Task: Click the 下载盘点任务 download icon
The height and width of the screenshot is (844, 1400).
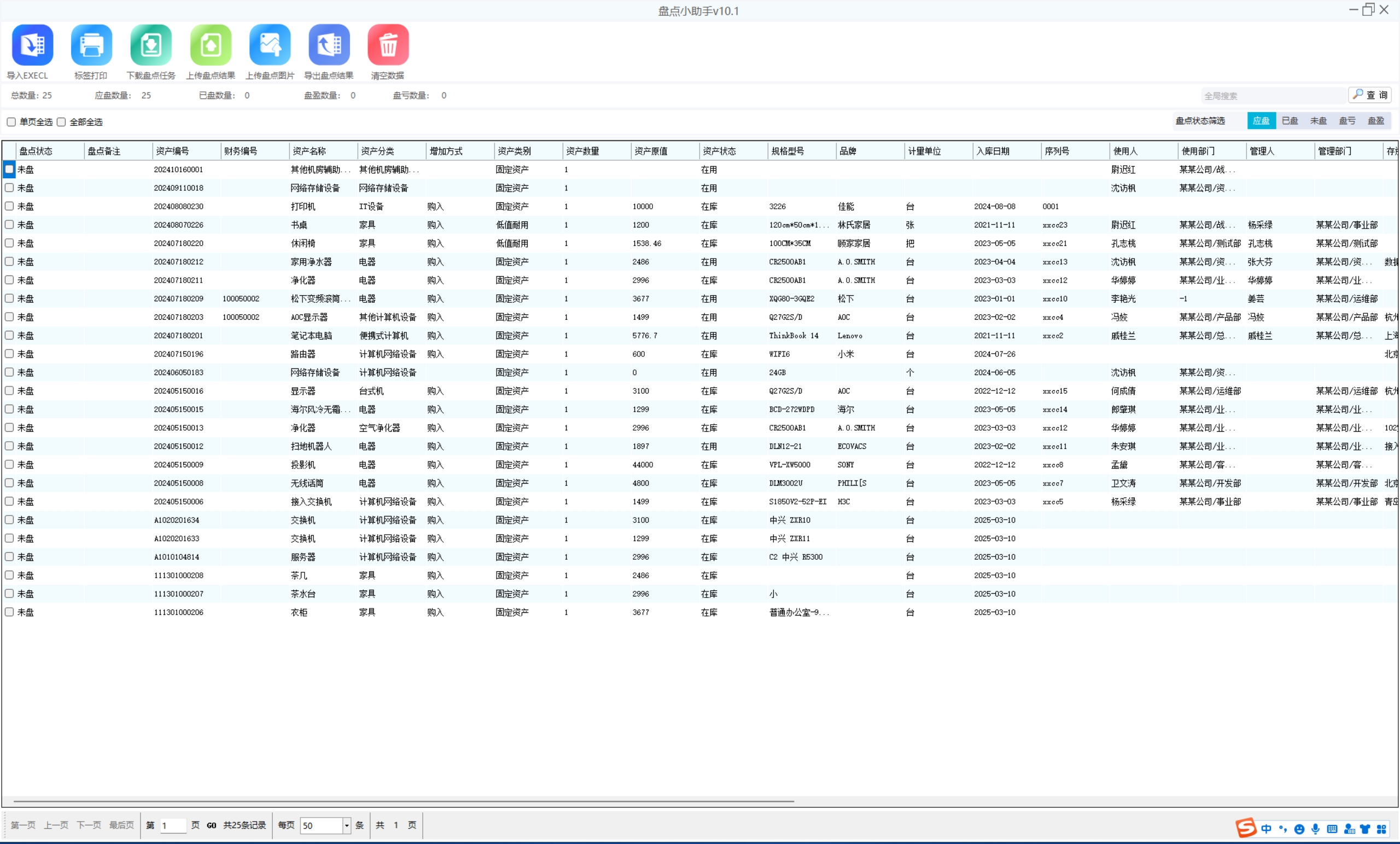Action: (x=150, y=45)
